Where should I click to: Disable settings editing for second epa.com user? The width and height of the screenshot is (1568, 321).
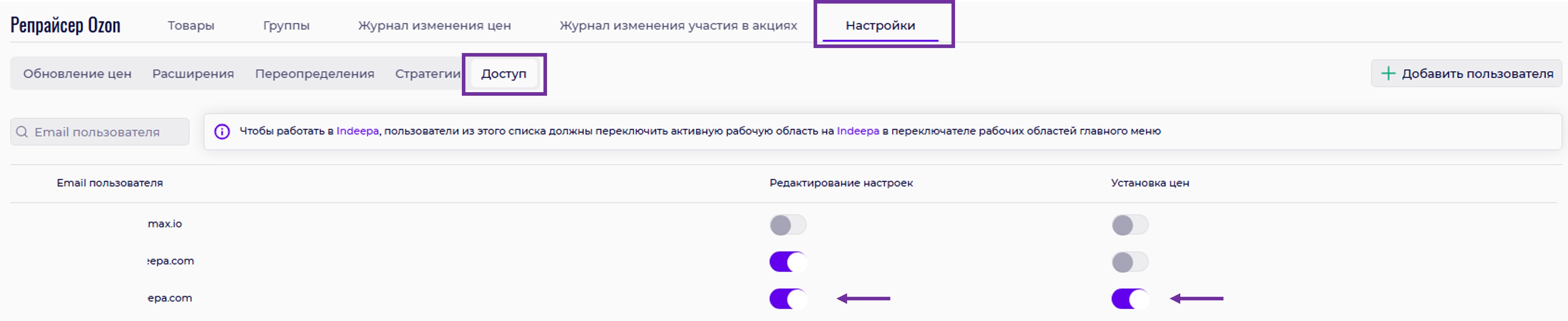(x=788, y=262)
